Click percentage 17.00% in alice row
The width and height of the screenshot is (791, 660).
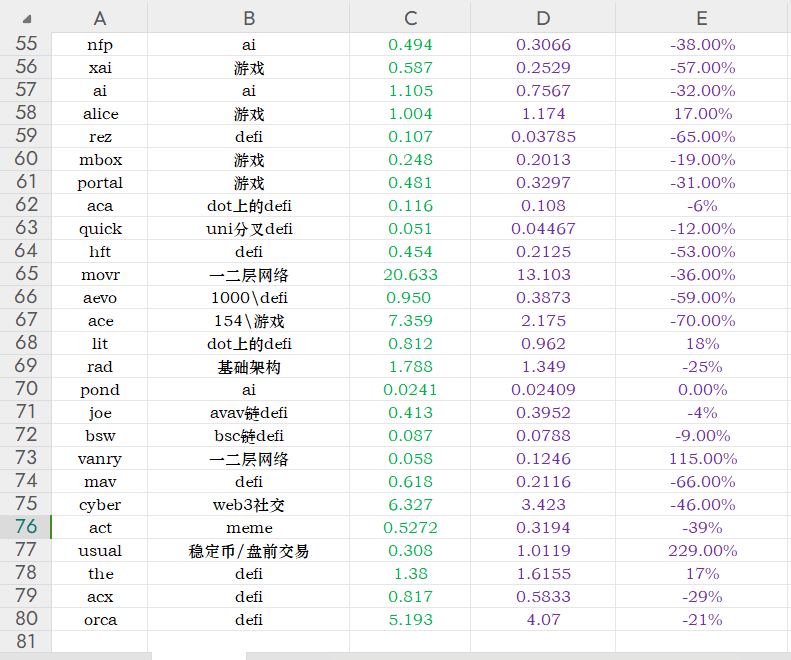pyautogui.click(x=703, y=114)
